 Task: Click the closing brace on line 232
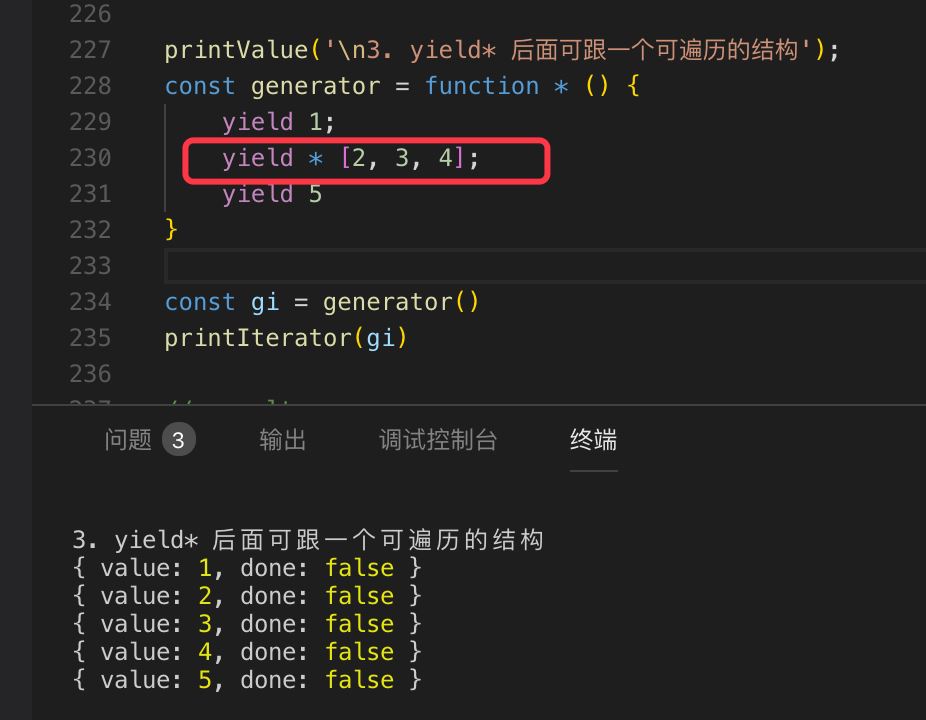(171, 230)
